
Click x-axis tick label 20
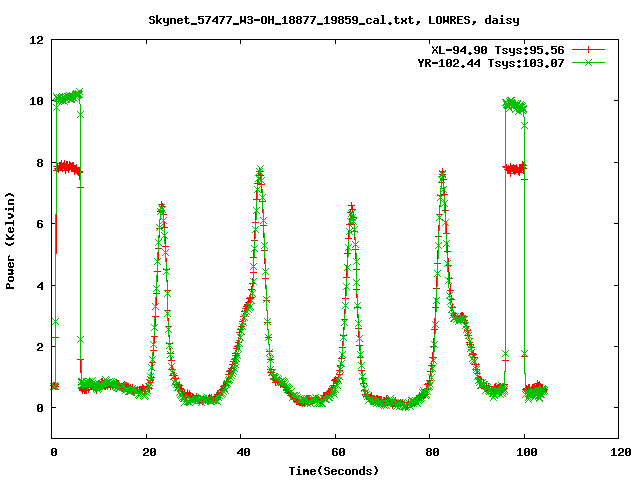[149, 452]
